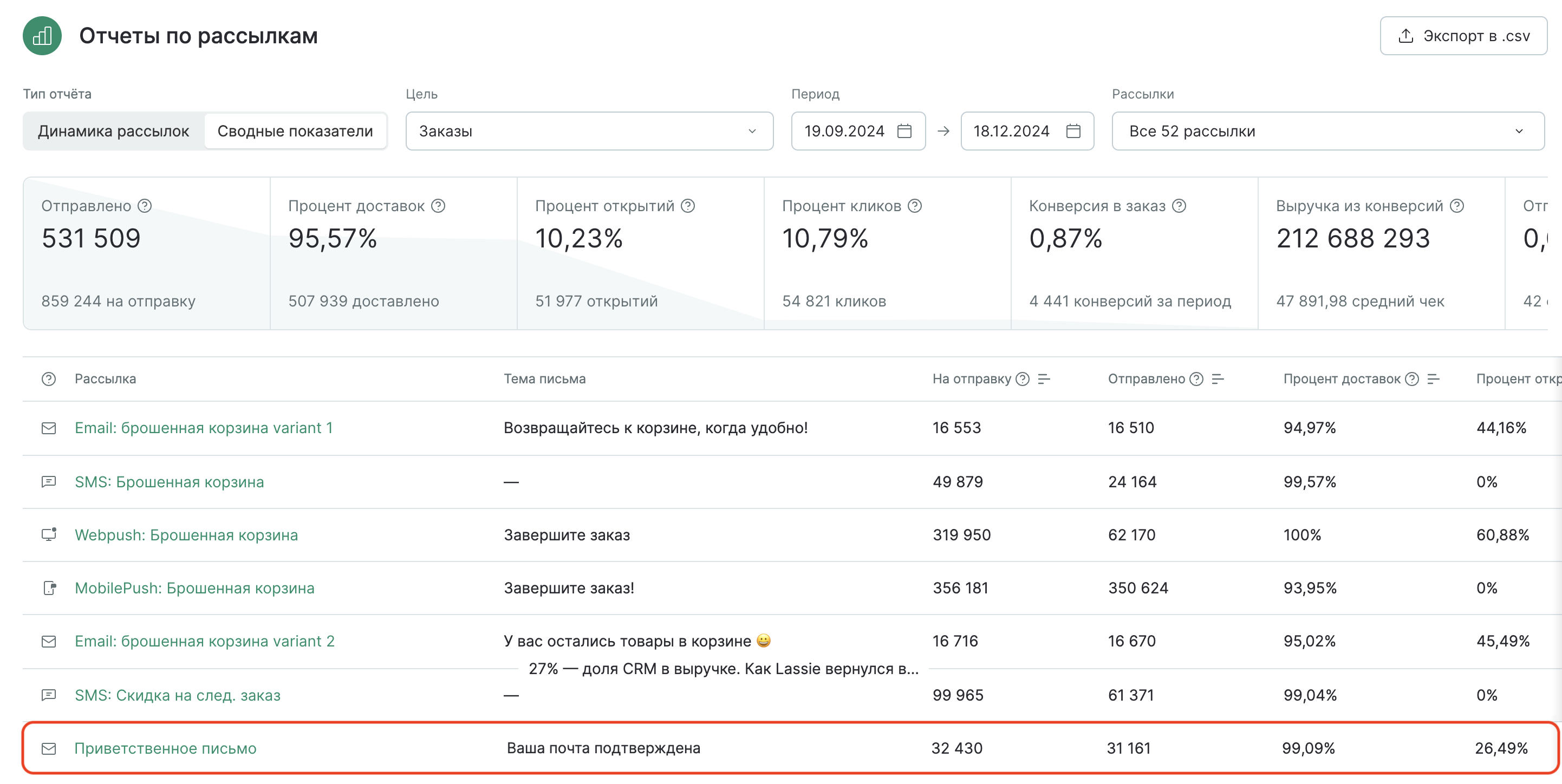Click the help icon beside the Рассылка column header
1562x784 pixels.
click(49, 379)
